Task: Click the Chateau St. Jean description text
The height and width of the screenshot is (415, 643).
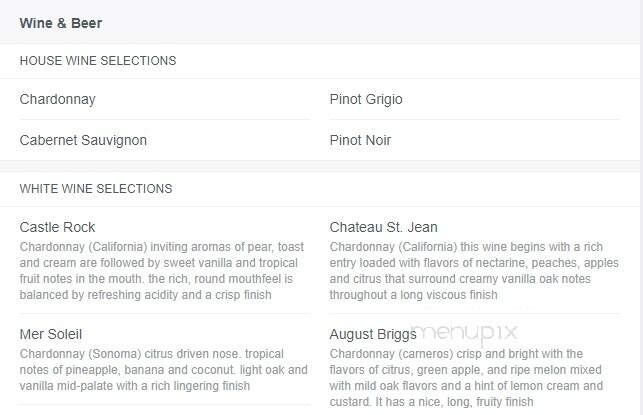Action: pyautogui.click(x=474, y=271)
